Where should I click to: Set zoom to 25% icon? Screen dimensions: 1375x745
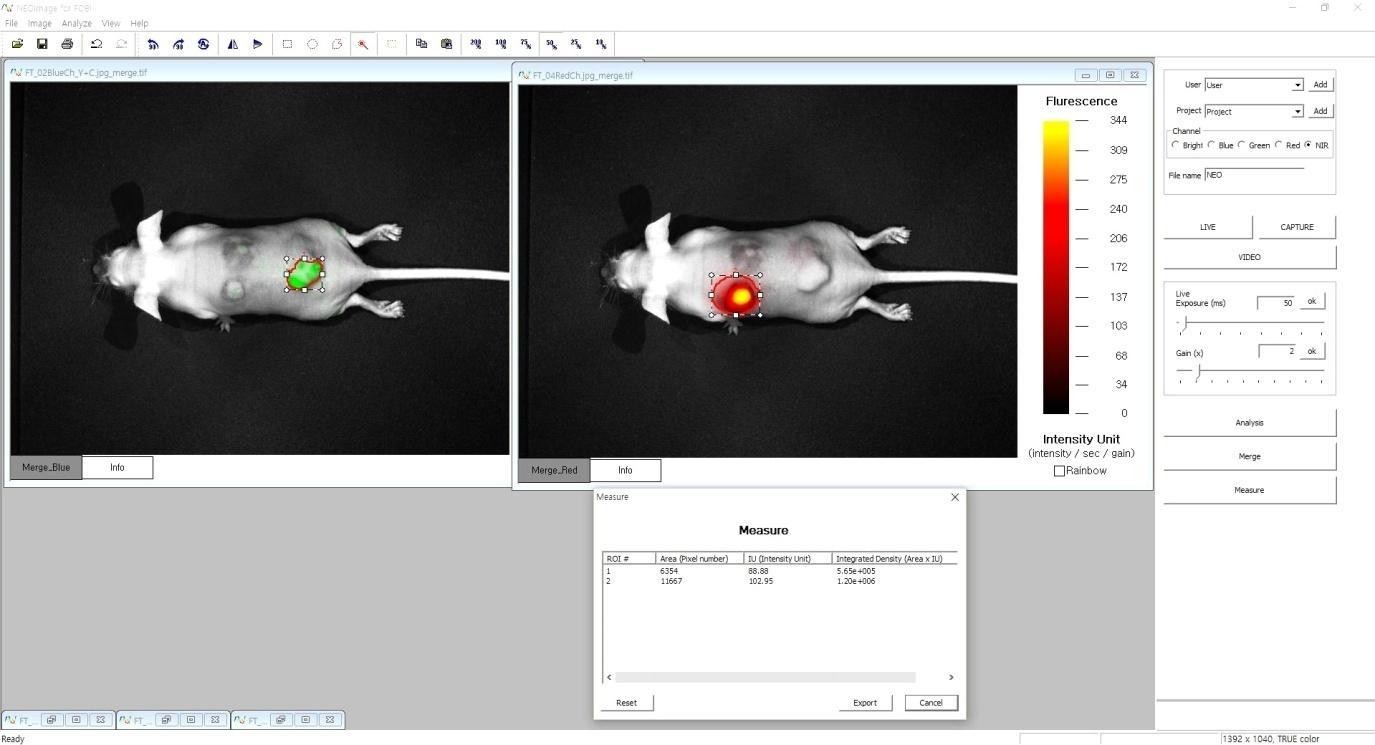[x=576, y=44]
